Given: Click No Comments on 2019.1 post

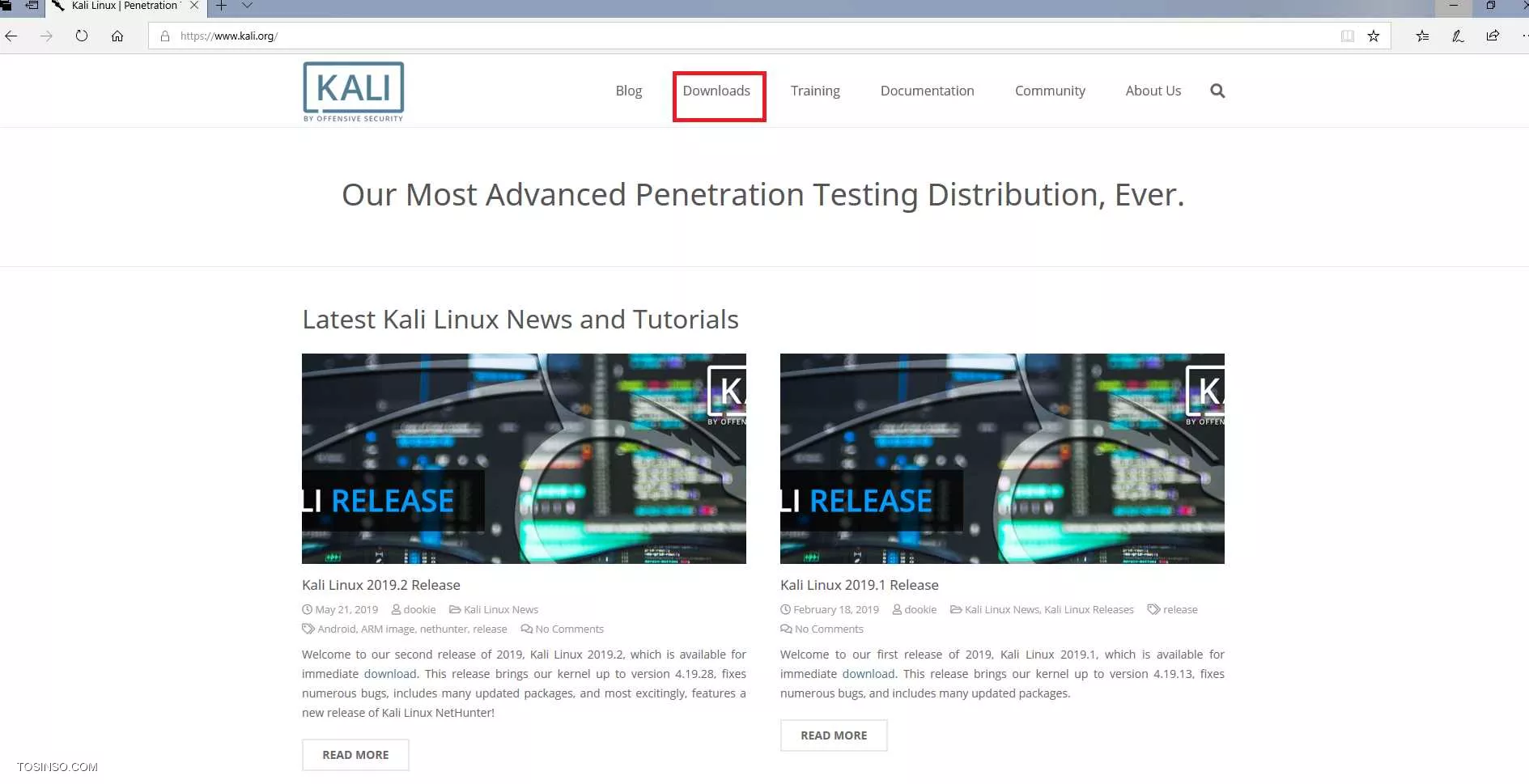Looking at the screenshot, I should click(829, 629).
